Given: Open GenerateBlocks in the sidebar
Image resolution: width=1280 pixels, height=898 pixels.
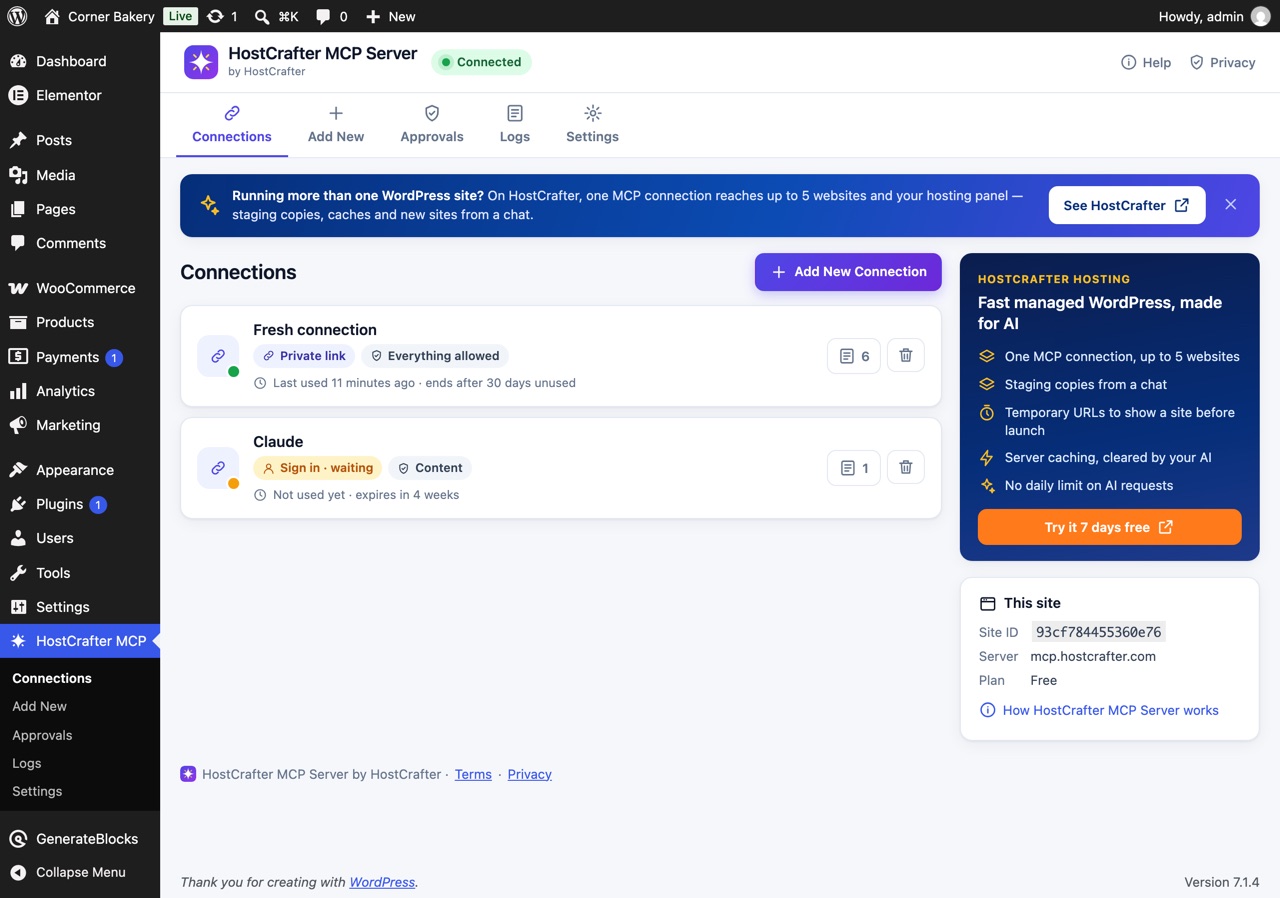Looking at the screenshot, I should tap(80, 838).
